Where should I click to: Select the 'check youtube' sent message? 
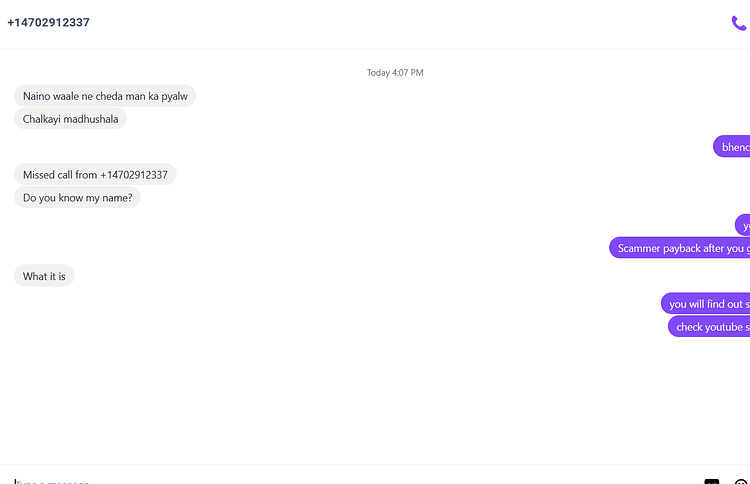pyautogui.click(x=709, y=327)
